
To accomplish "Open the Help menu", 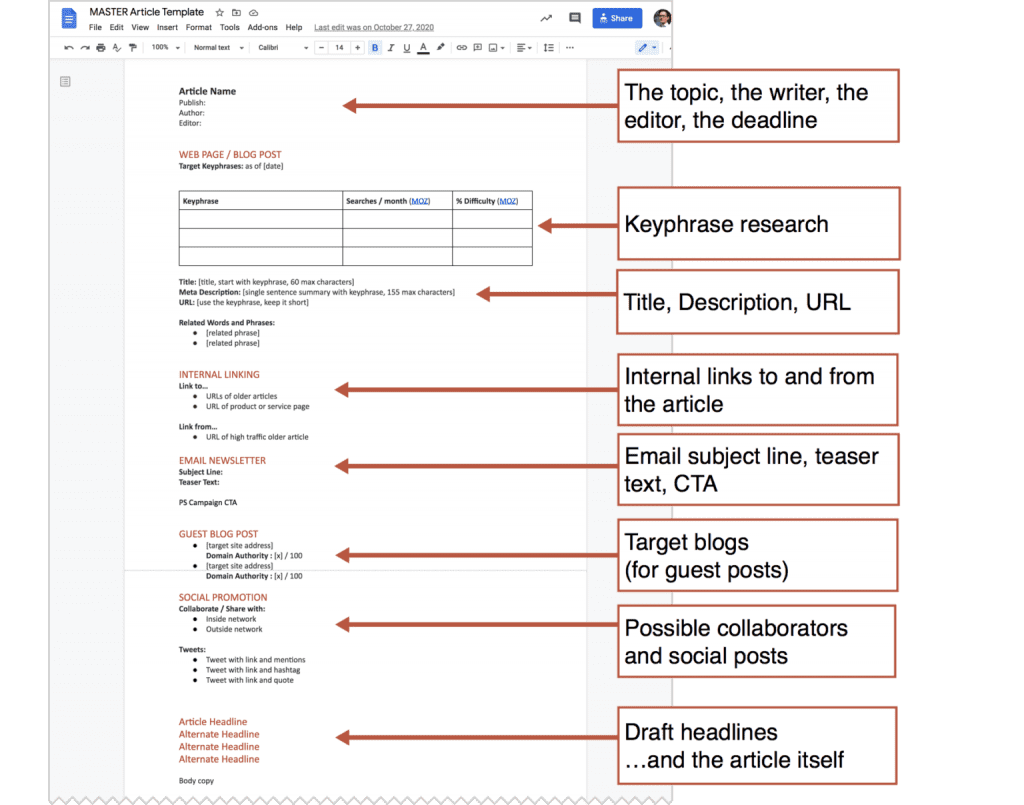I will pyautogui.click(x=294, y=27).
